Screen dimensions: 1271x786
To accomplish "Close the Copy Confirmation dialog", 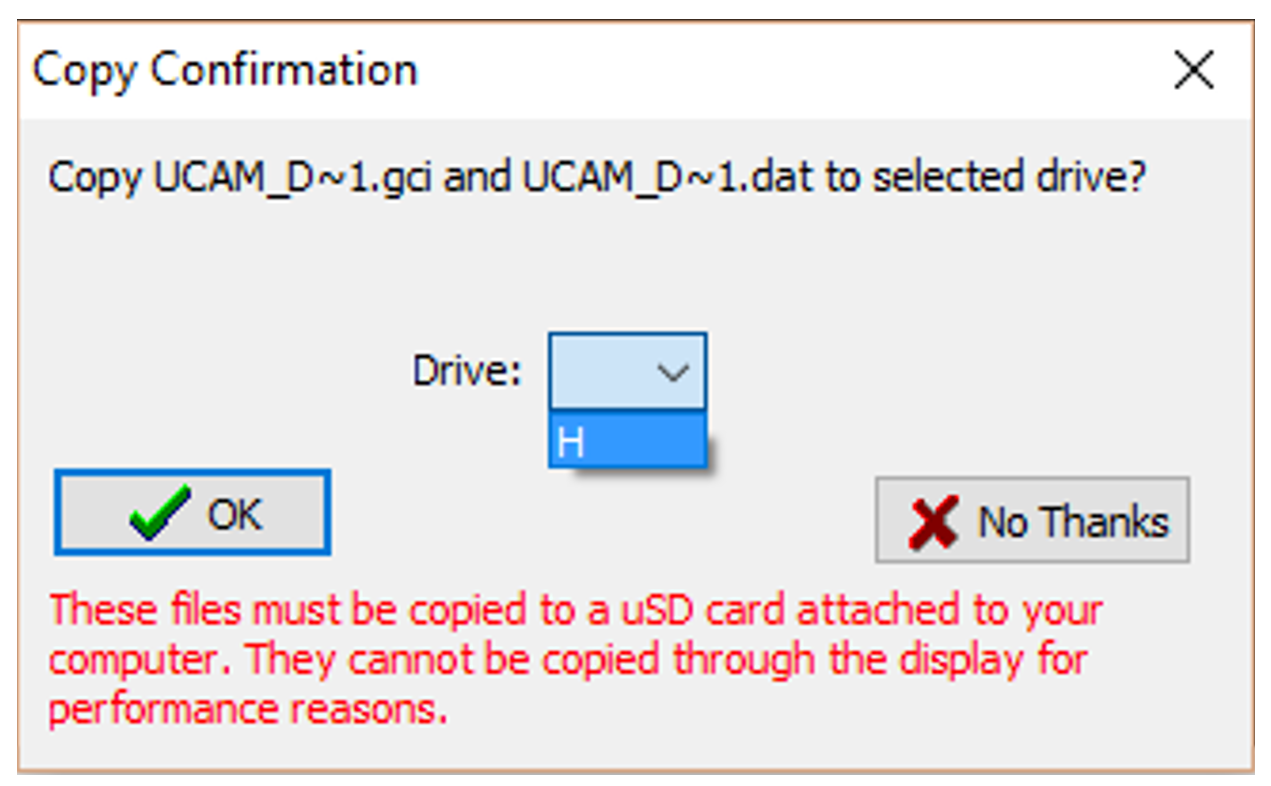I will tap(1193, 71).
